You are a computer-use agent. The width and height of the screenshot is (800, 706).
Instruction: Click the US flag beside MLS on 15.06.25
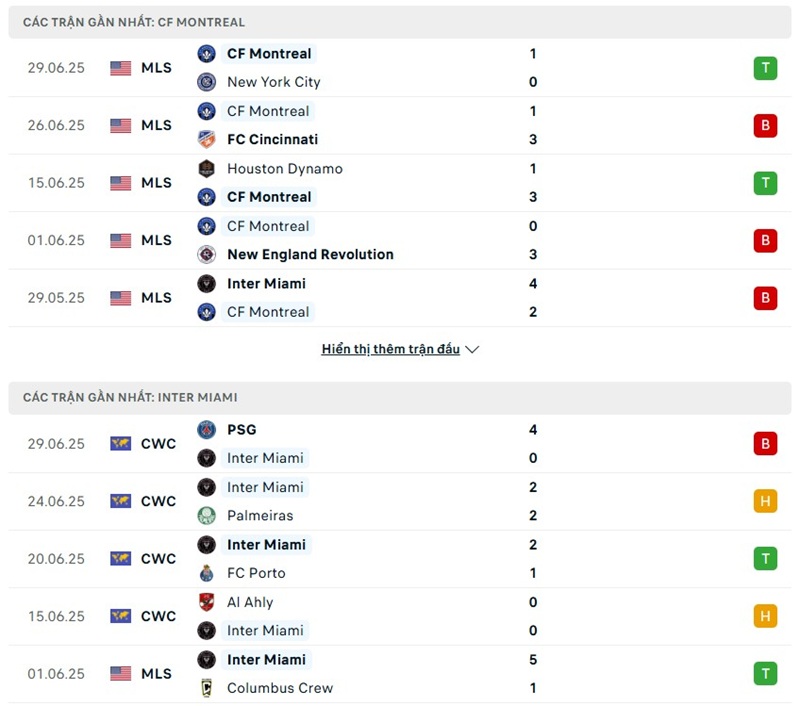pos(120,183)
